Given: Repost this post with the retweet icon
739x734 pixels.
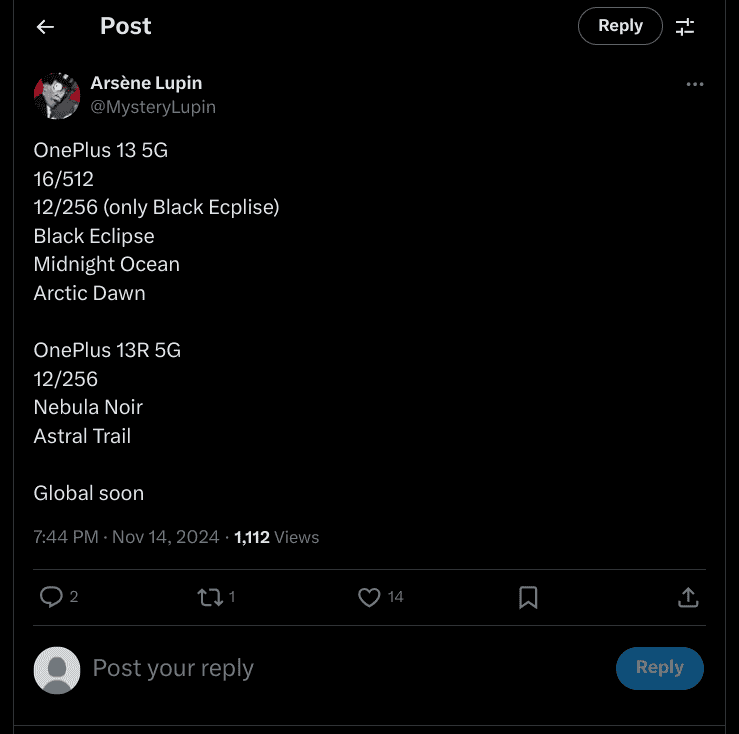Looking at the screenshot, I should 210,597.
